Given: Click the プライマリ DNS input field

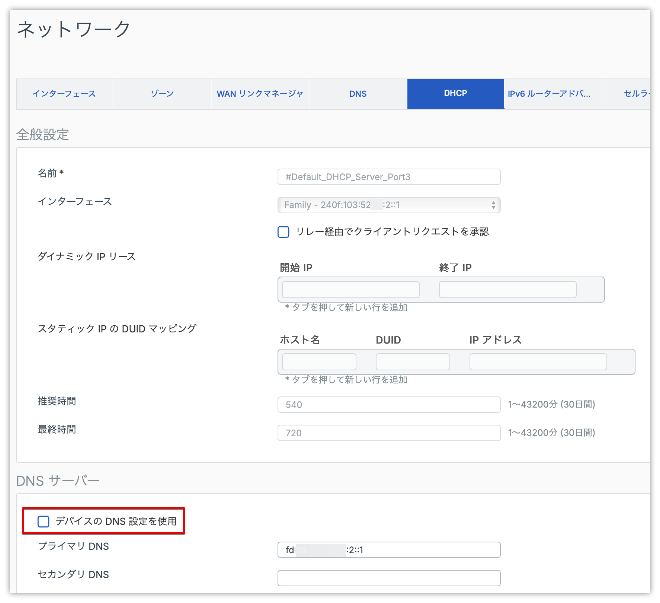Looking at the screenshot, I should tap(388, 549).
